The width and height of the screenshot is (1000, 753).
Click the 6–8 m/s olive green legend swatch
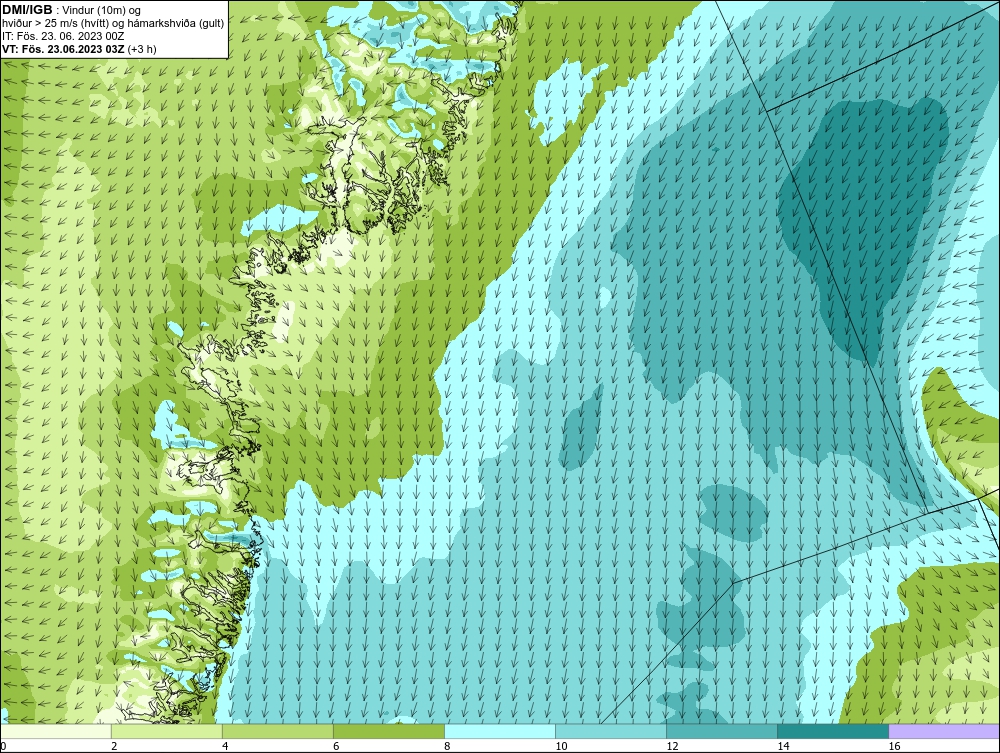point(389,731)
